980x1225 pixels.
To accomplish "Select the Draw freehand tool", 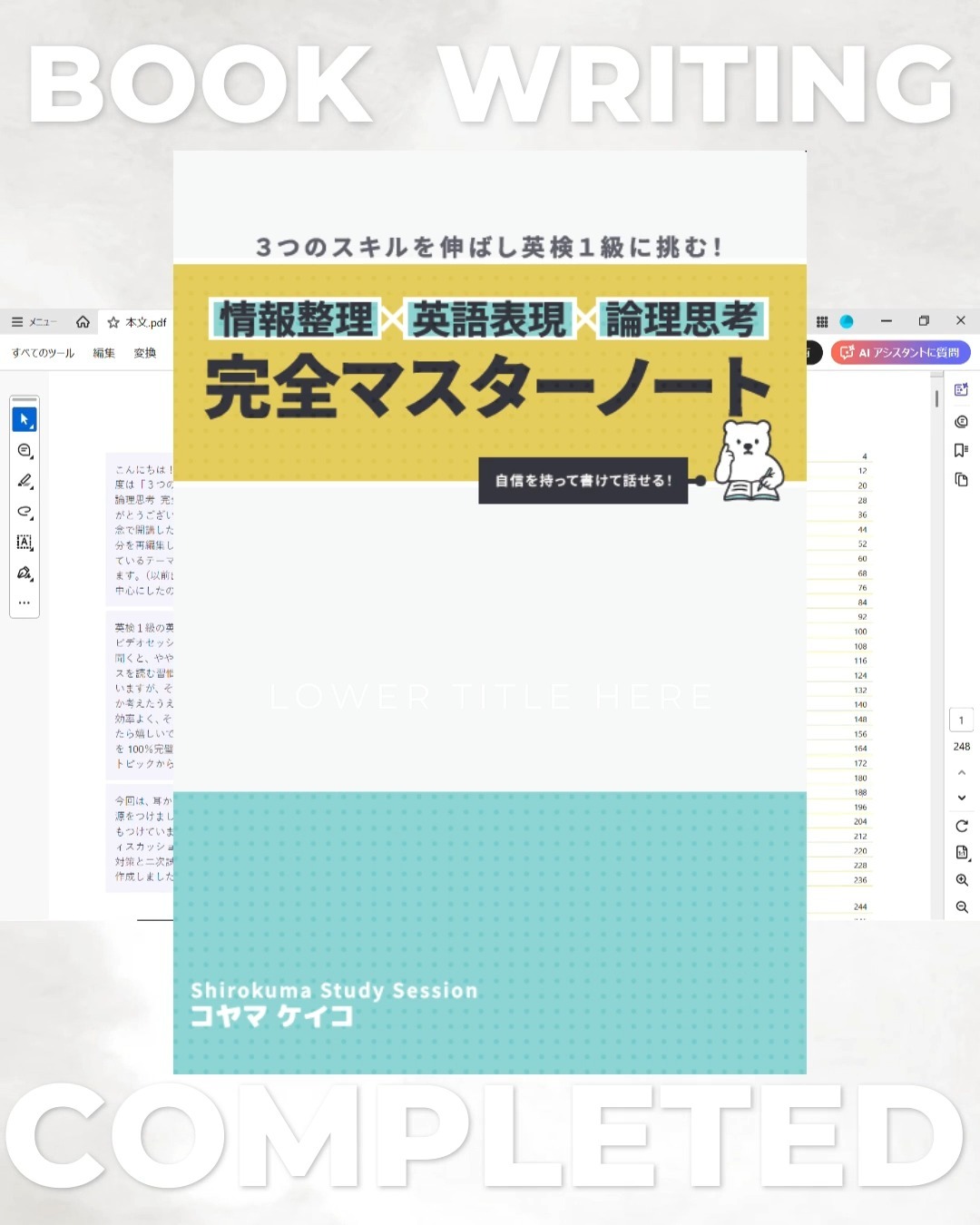I will coord(25,512).
